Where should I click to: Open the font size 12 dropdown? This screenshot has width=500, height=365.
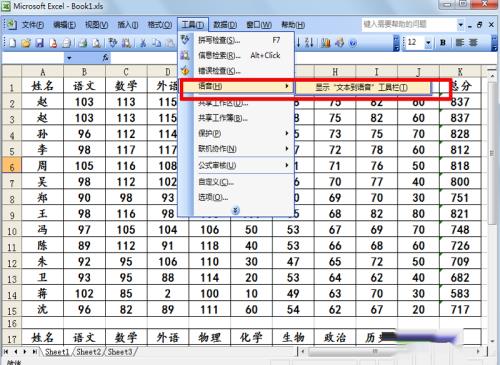pyautogui.click(x=428, y=43)
